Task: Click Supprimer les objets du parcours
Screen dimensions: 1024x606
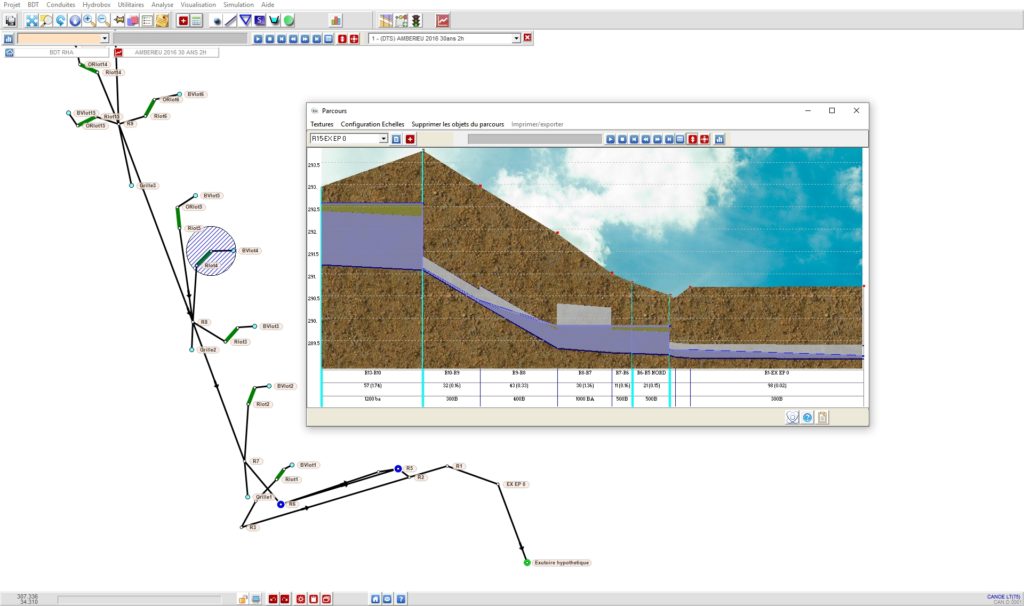Action: tap(457, 124)
